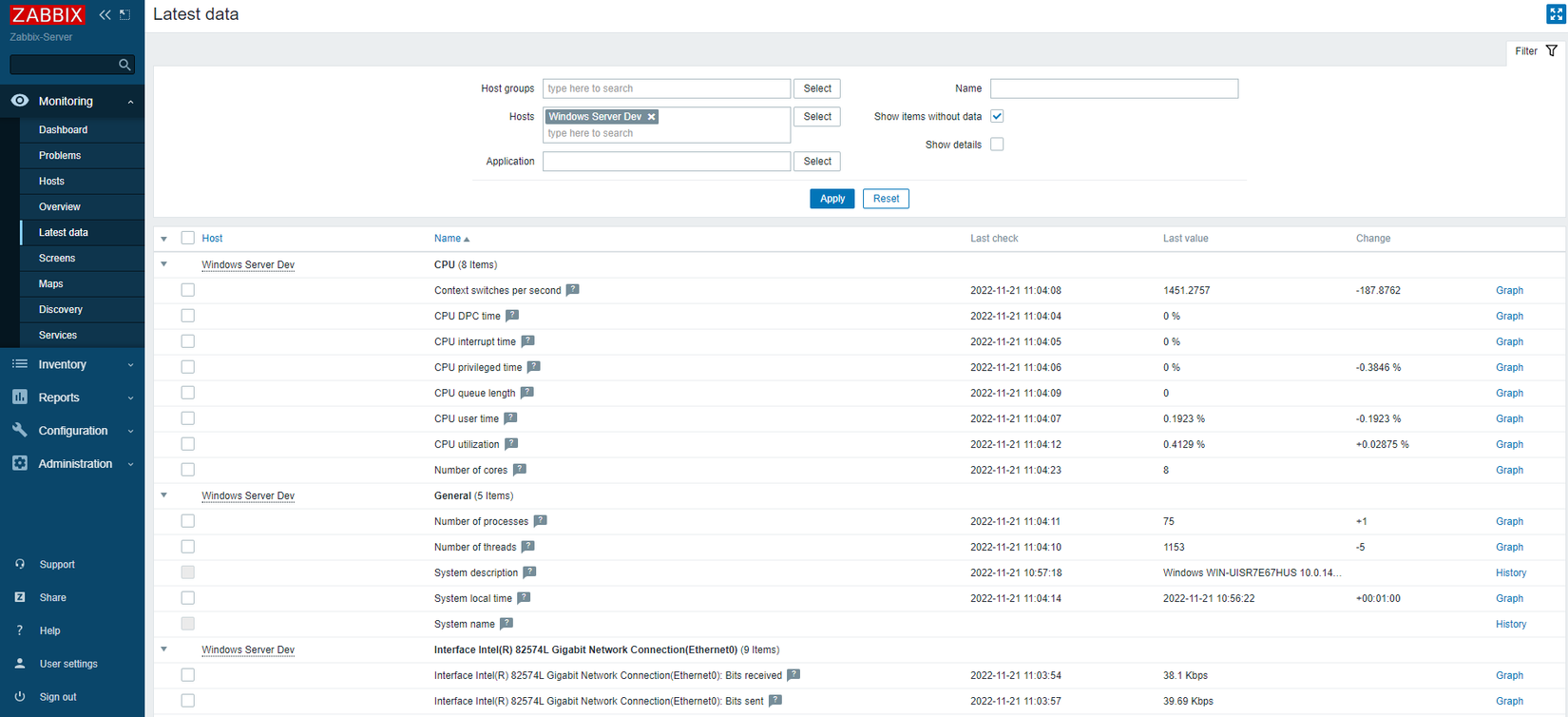Collapse the CPU items group
This screenshot has width=1568, height=717.
click(164, 264)
